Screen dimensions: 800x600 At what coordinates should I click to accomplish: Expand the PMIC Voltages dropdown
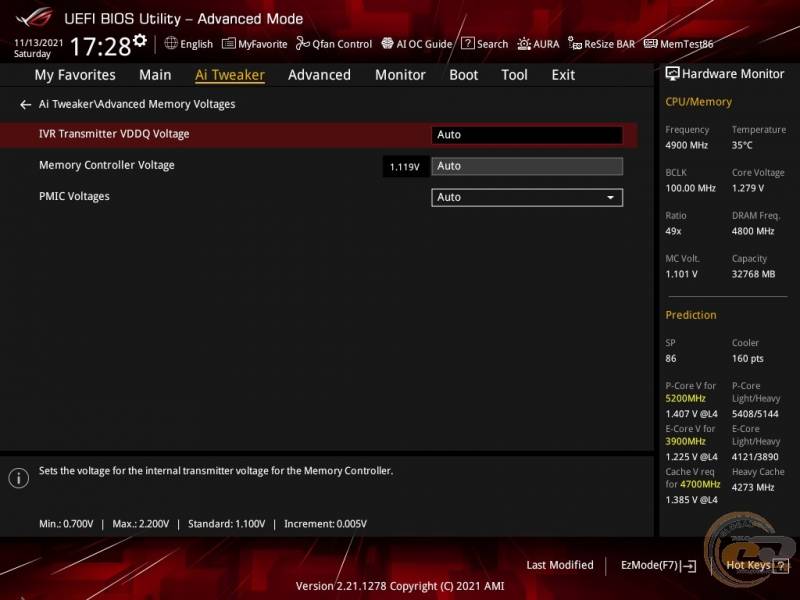pos(527,197)
